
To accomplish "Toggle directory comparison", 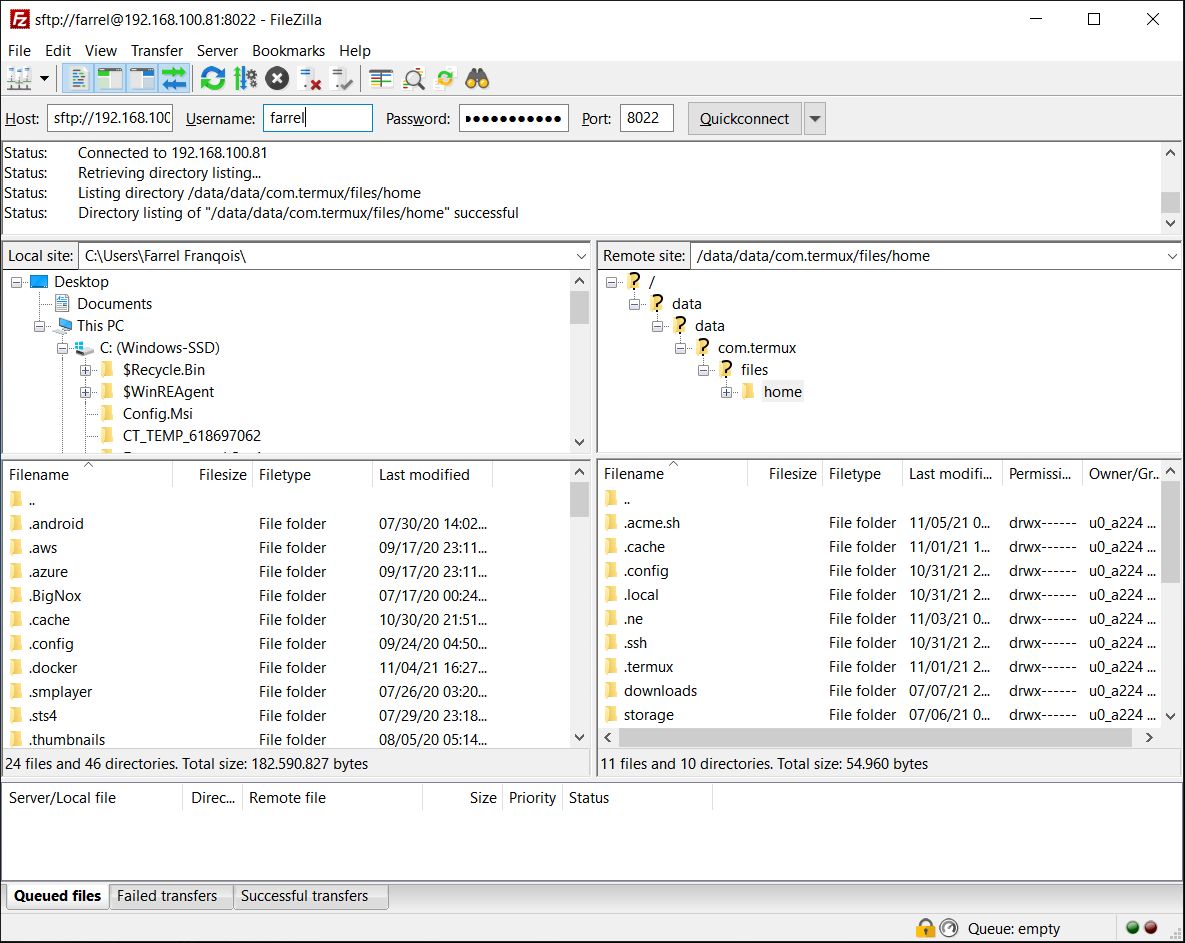I will click(413, 79).
